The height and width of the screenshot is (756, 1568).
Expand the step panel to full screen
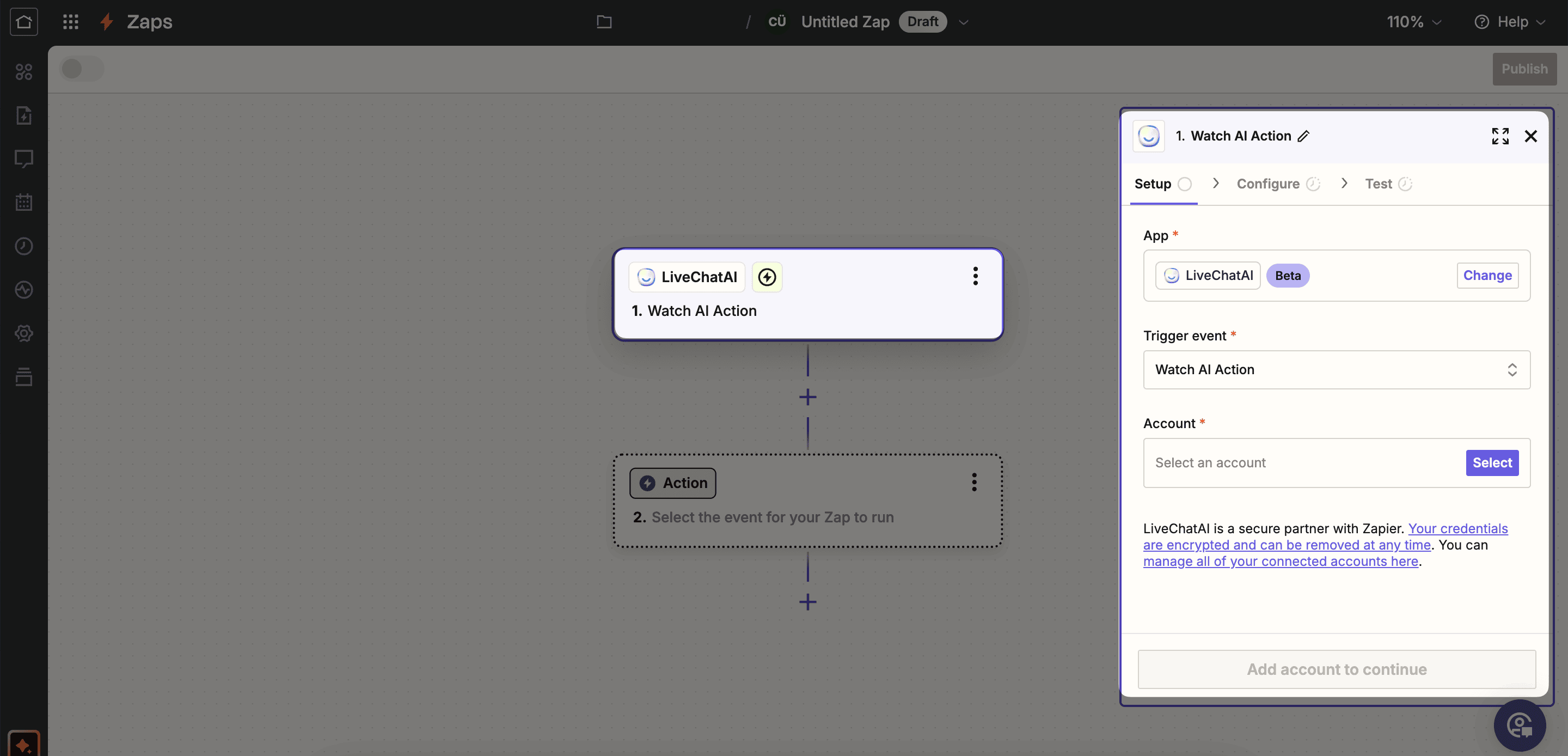(1500, 136)
